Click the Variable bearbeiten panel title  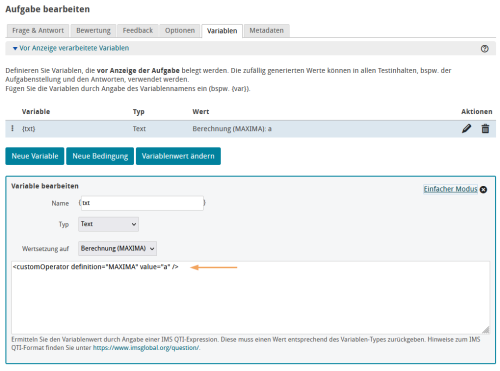[45, 186]
